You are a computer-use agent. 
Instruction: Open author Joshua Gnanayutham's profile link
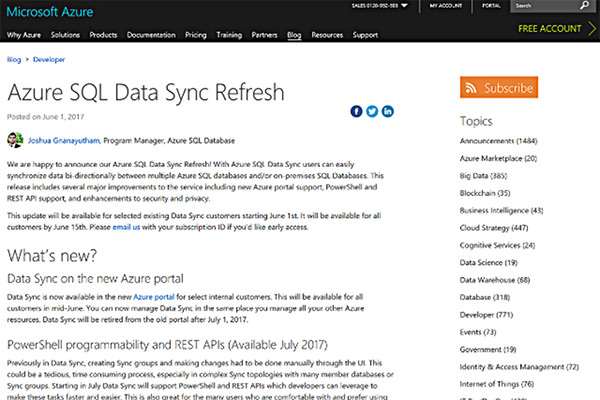[64, 140]
